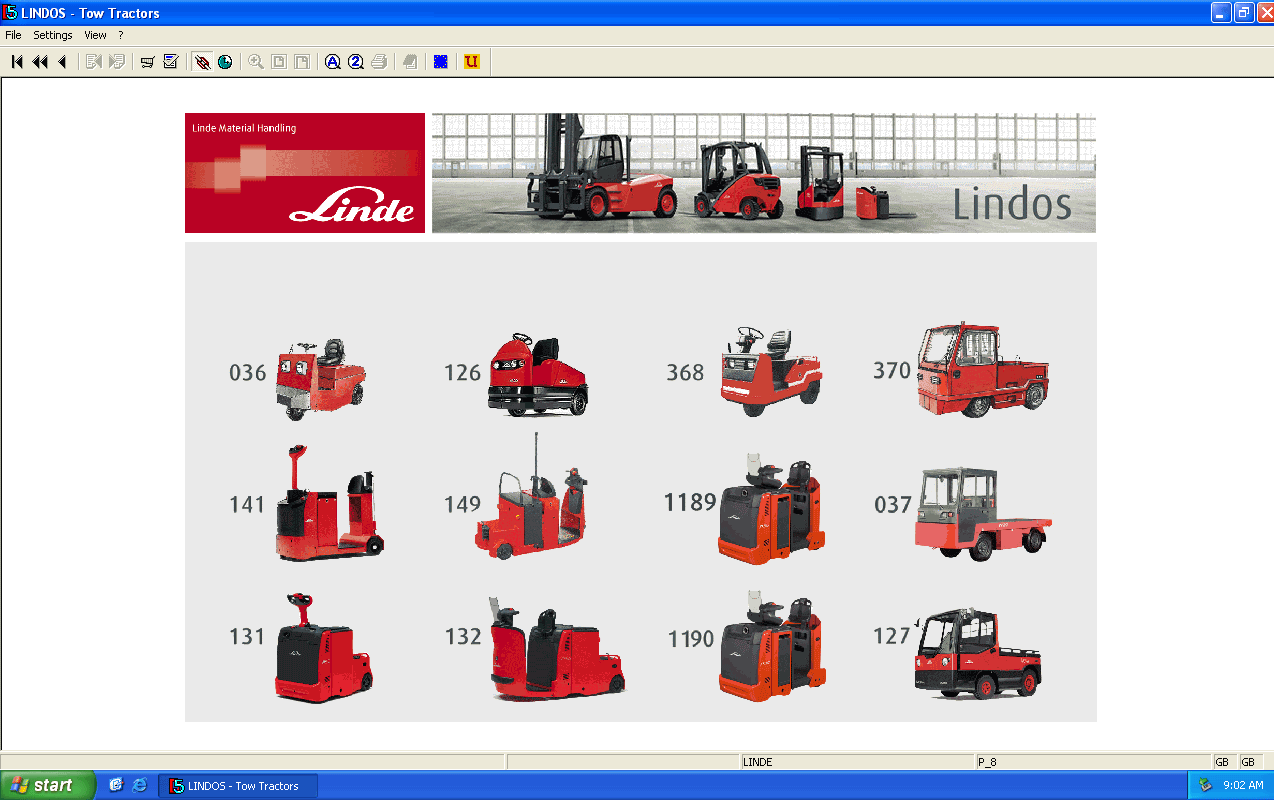Select the circled 2 toolbar icon

(x=355, y=61)
